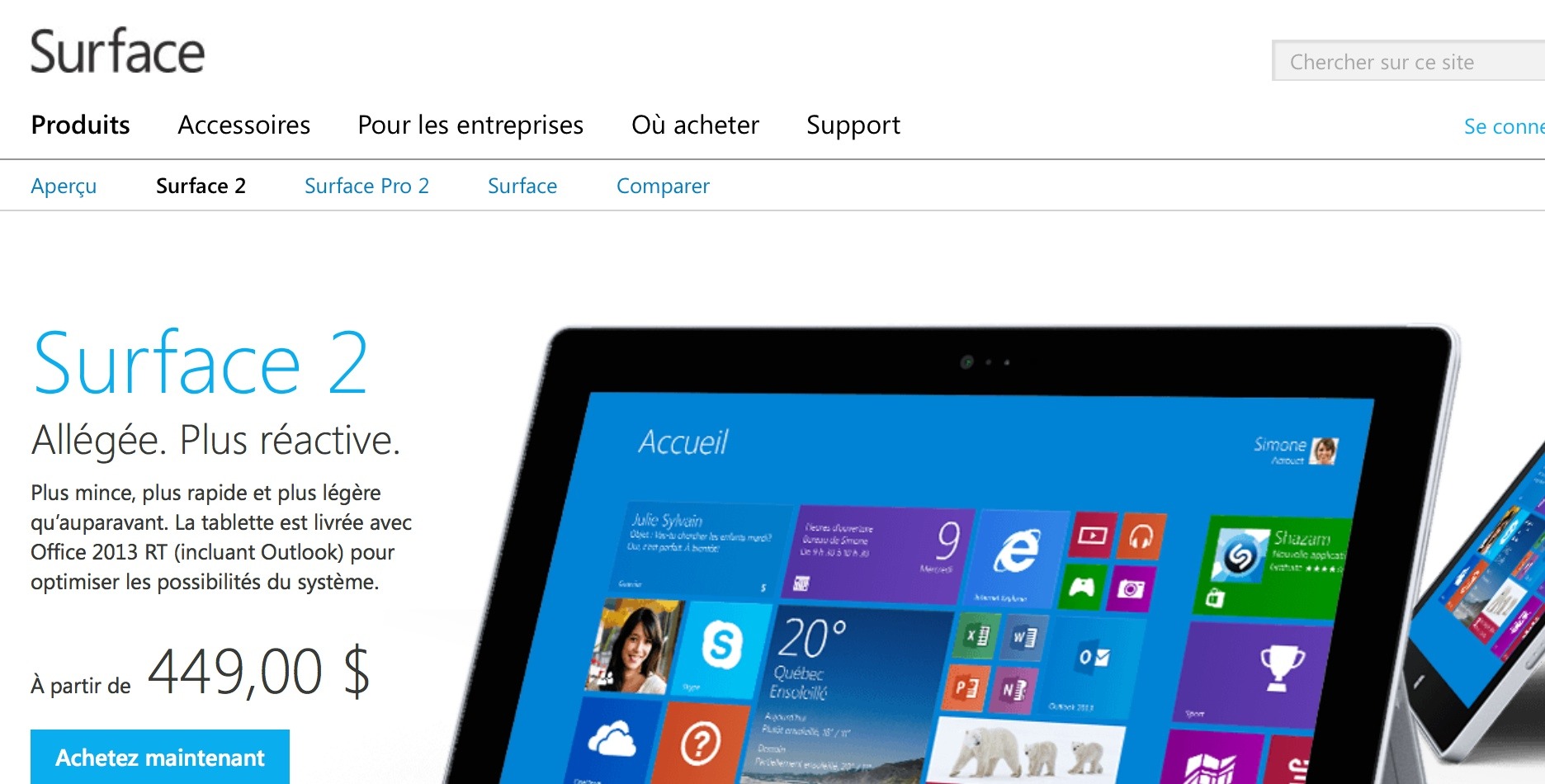Focus the Chercher sur ce site field
Viewport: 1545px width, 784px height.
pyautogui.click(x=1408, y=61)
